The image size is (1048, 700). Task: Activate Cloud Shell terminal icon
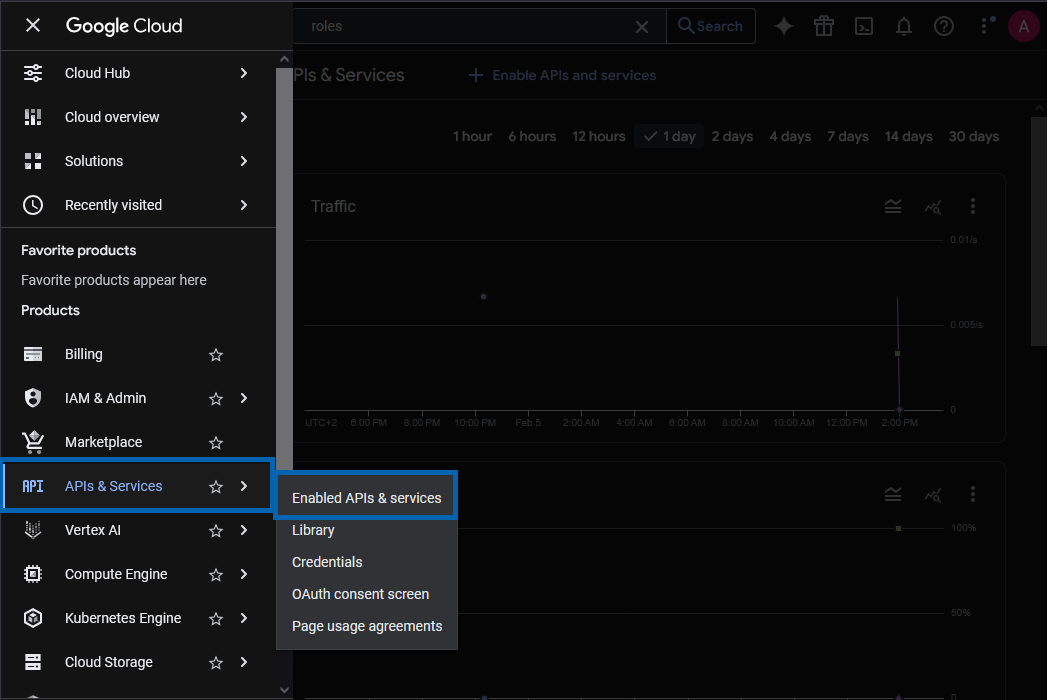(864, 26)
